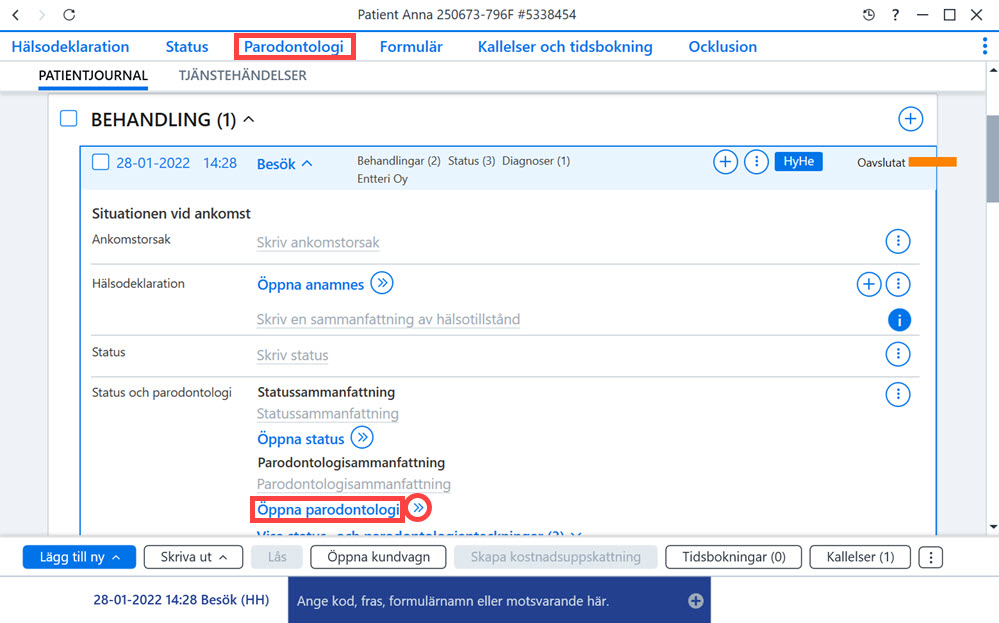Open the Parodontologi top menu
999x623 pixels.
294,47
